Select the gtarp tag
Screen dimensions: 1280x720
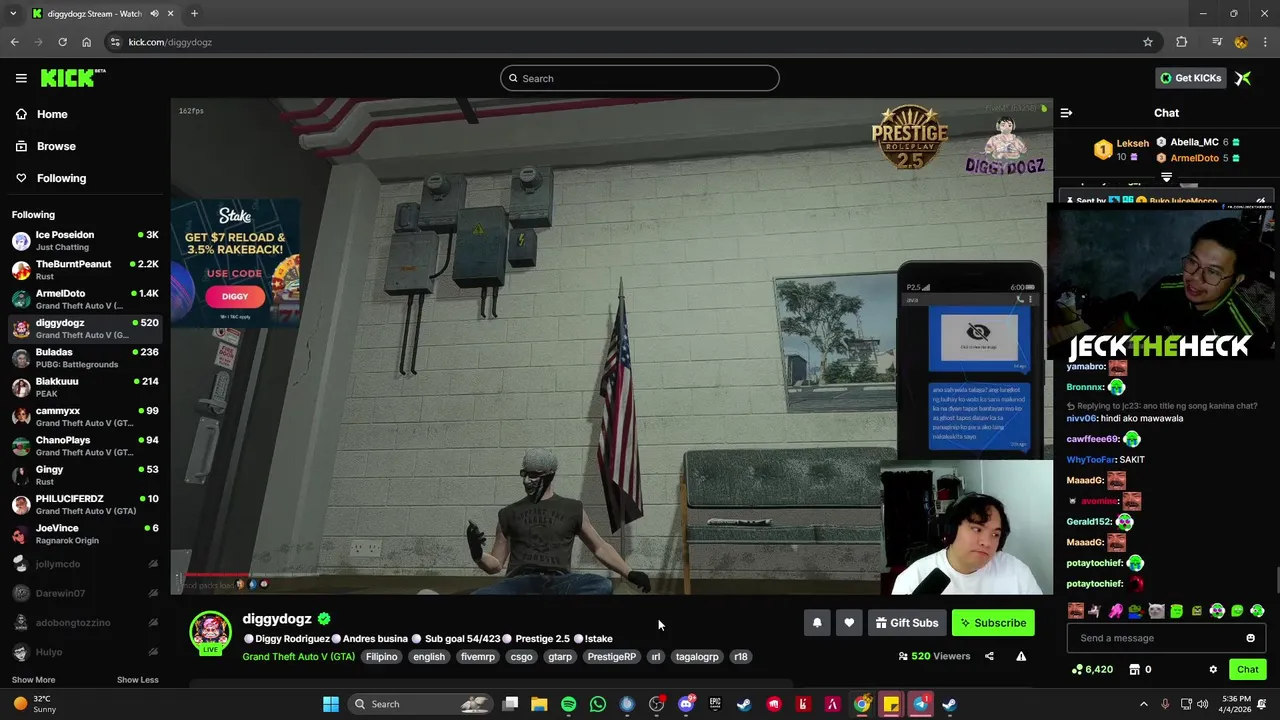pos(560,657)
